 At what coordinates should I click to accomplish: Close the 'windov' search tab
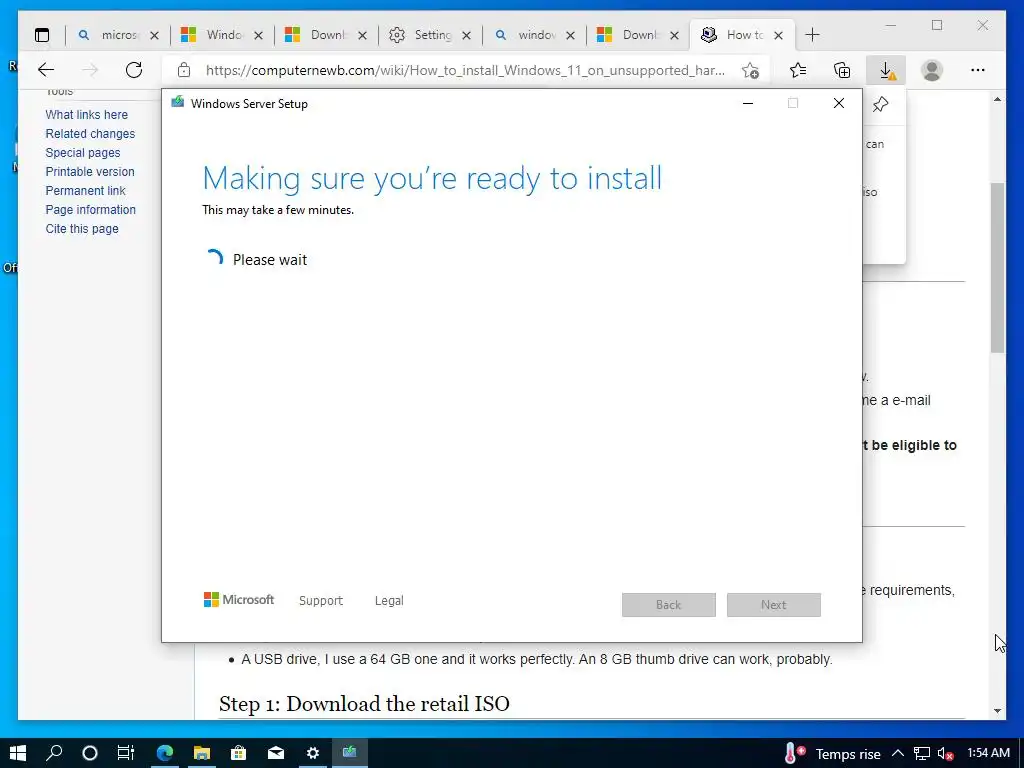point(570,35)
